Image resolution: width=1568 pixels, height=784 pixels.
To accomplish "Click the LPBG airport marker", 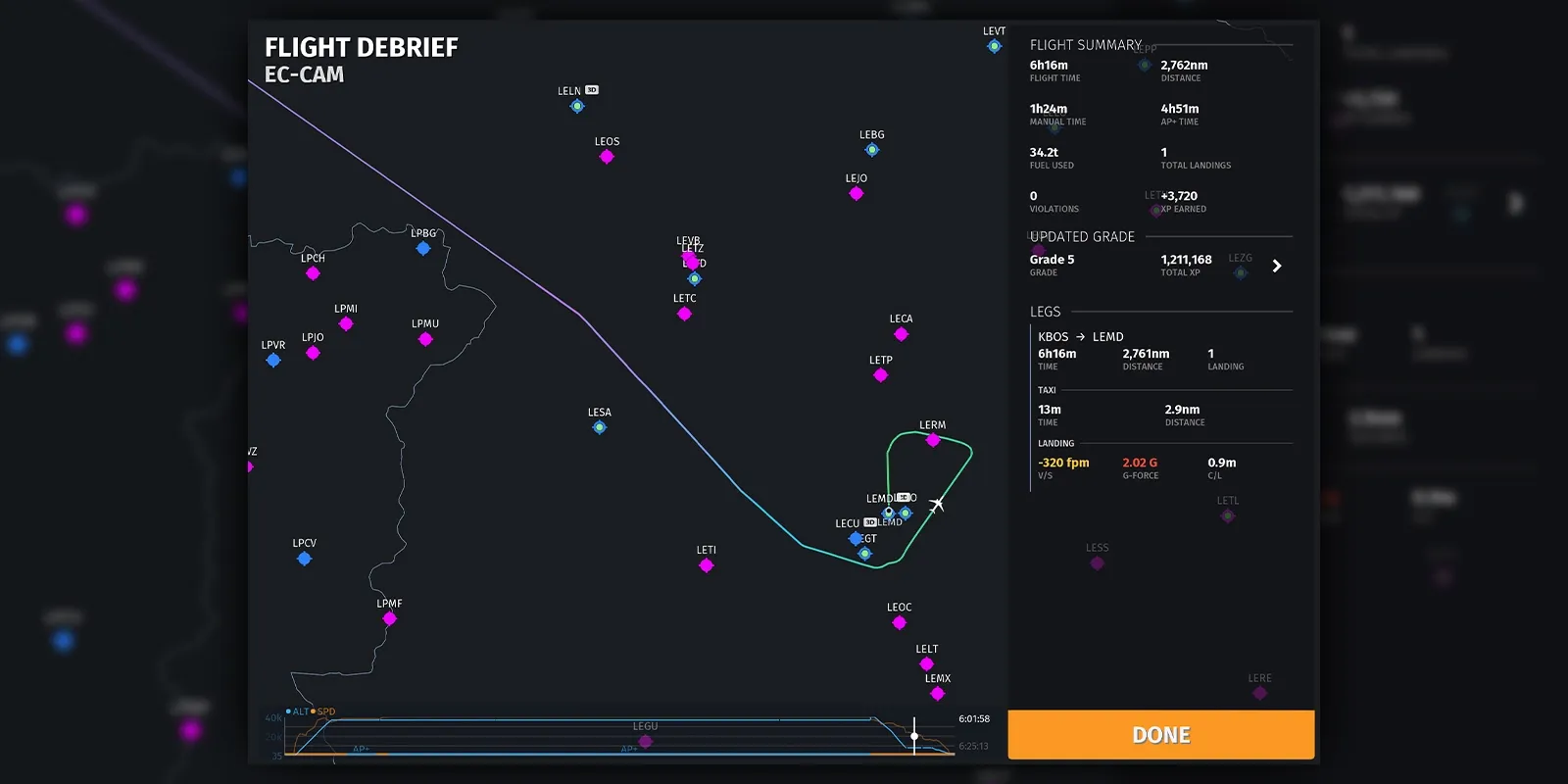I will (423, 248).
